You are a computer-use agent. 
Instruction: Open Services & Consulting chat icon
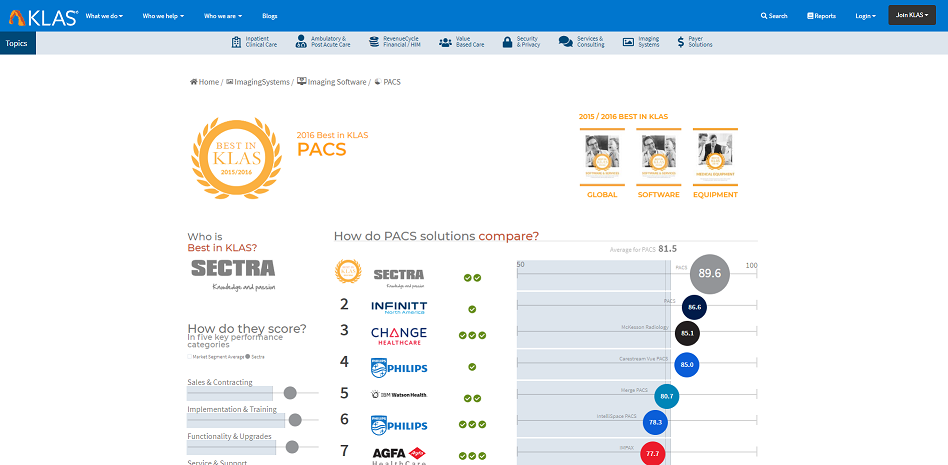(x=565, y=42)
